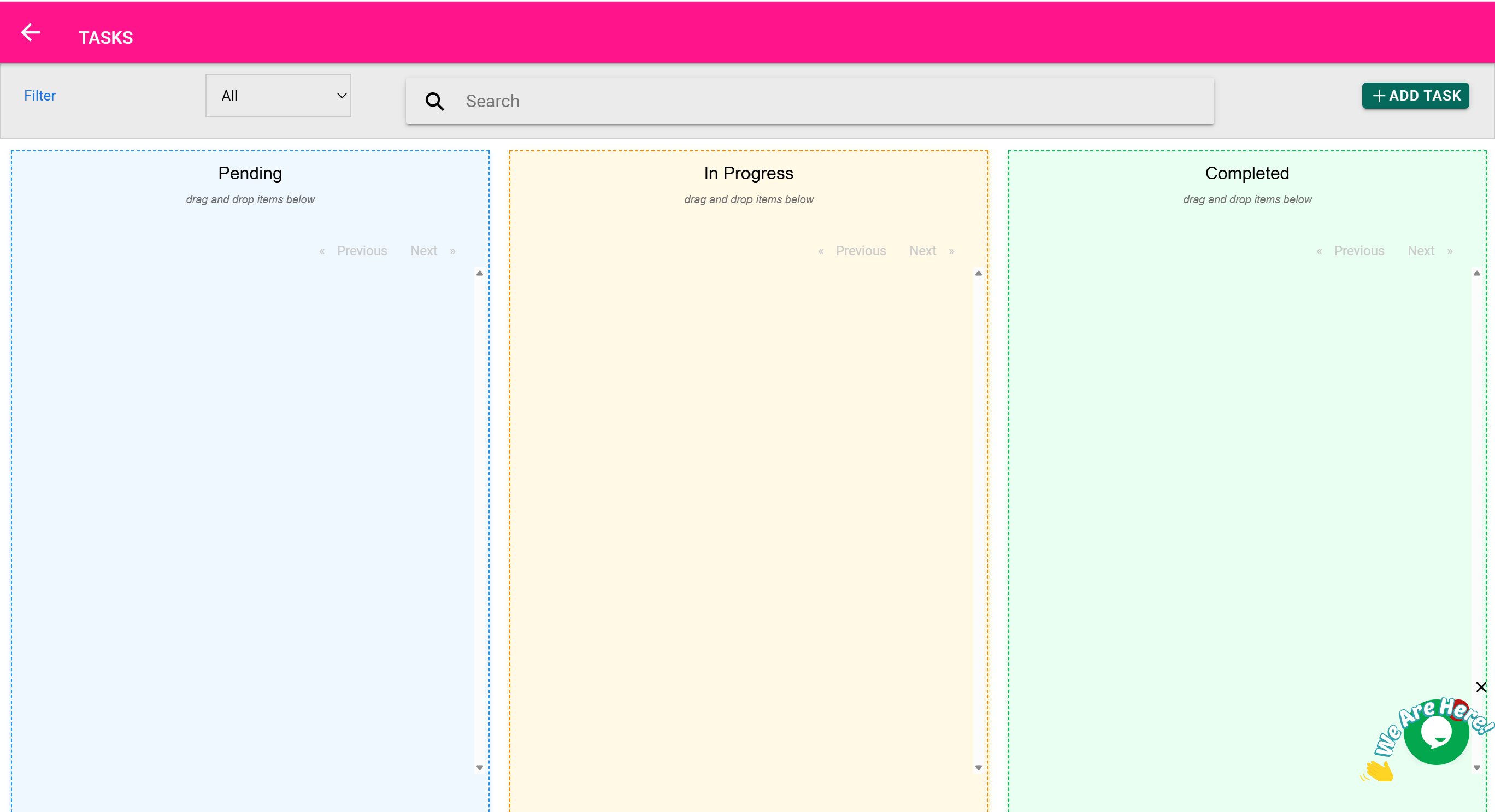Click the filter select chevron arrow
The width and height of the screenshot is (1495, 812).
[342, 96]
